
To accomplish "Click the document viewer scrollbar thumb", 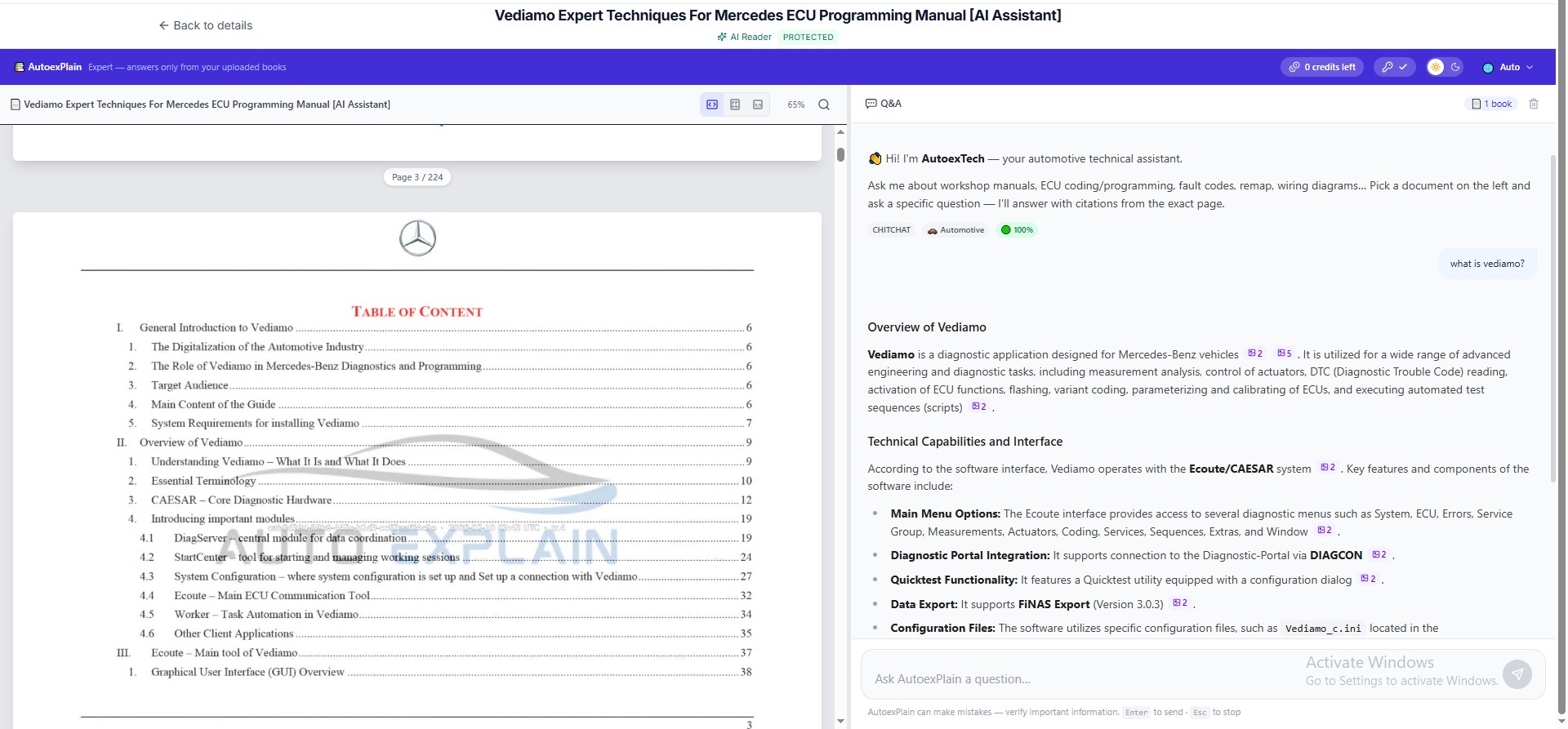I will pyautogui.click(x=840, y=154).
